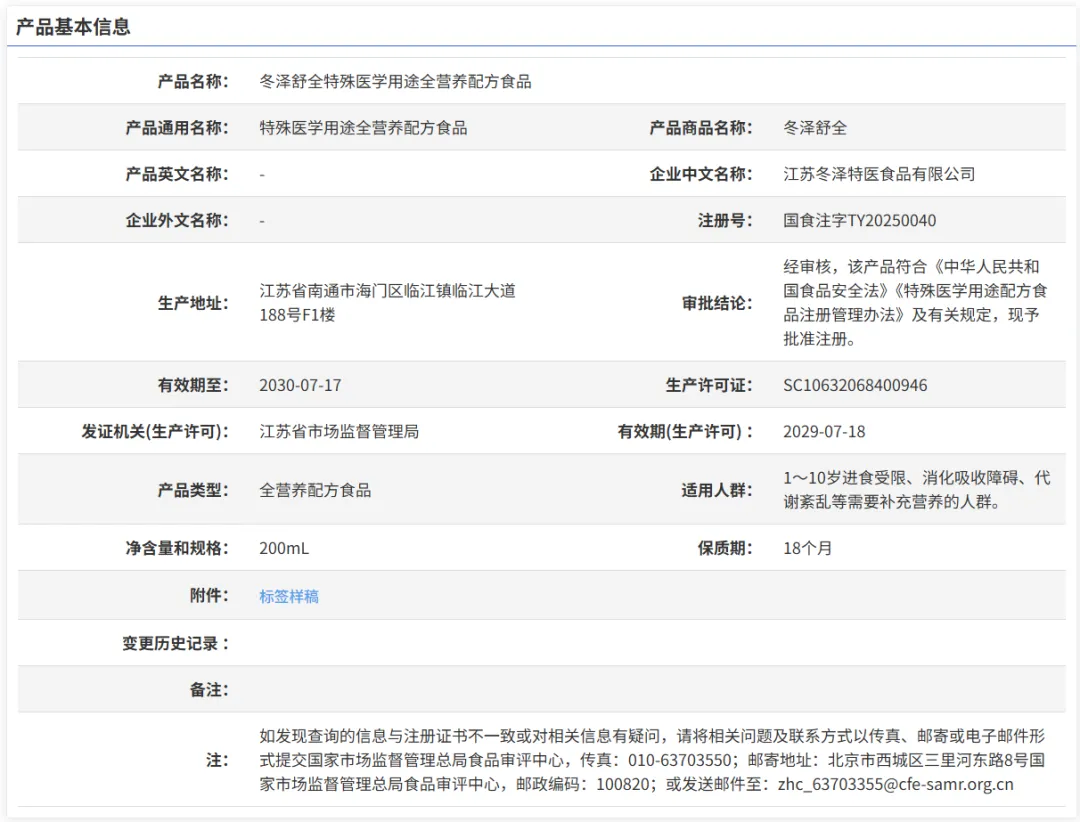Screen dimensions: 1080x822
Task: Click the 生产地址 label
Action: (x=193, y=302)
